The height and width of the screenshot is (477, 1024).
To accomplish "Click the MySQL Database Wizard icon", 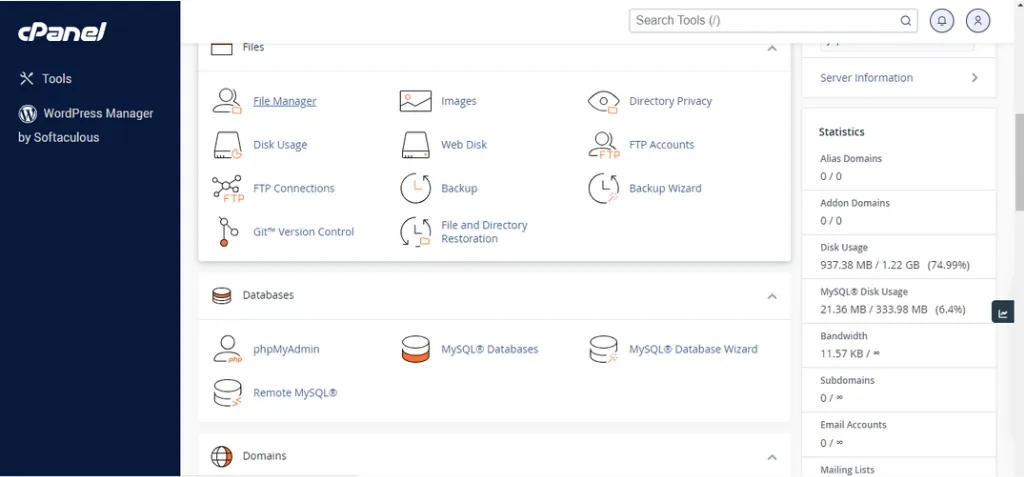I will point(603,349).
